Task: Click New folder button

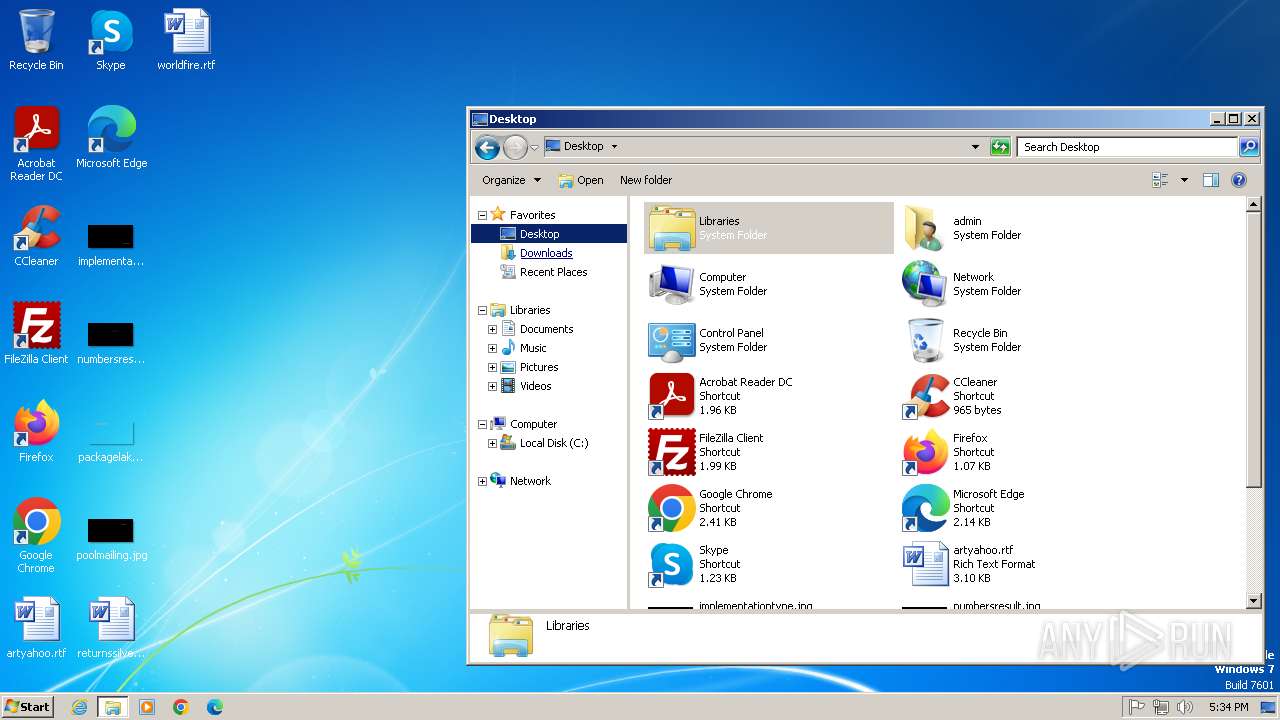Action: point(646,180)
